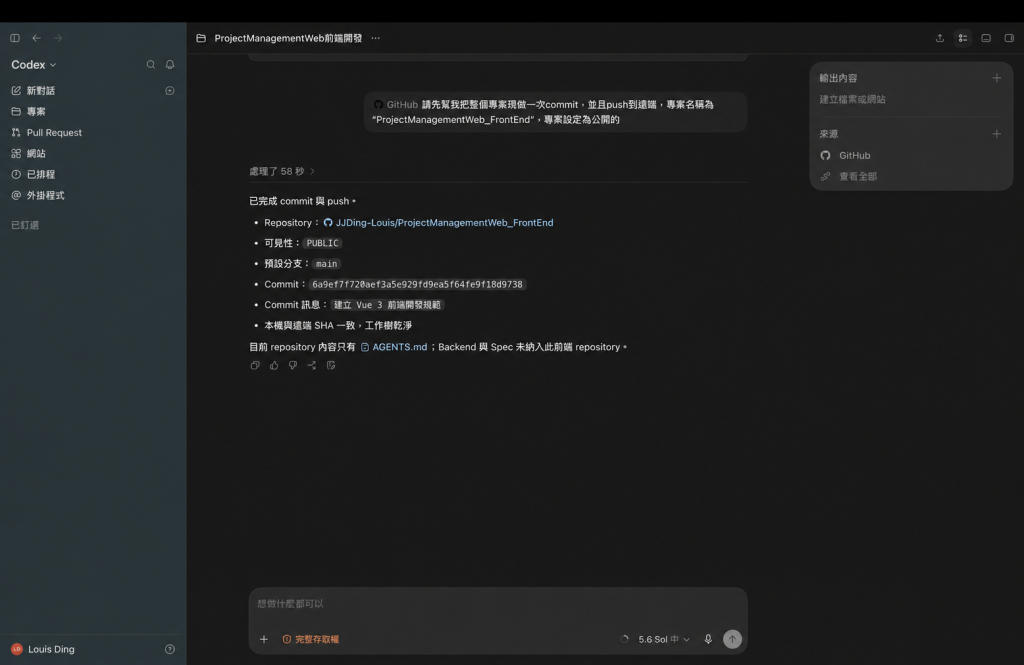Toggle the bottom panel layout icon

tap(986, 38)
